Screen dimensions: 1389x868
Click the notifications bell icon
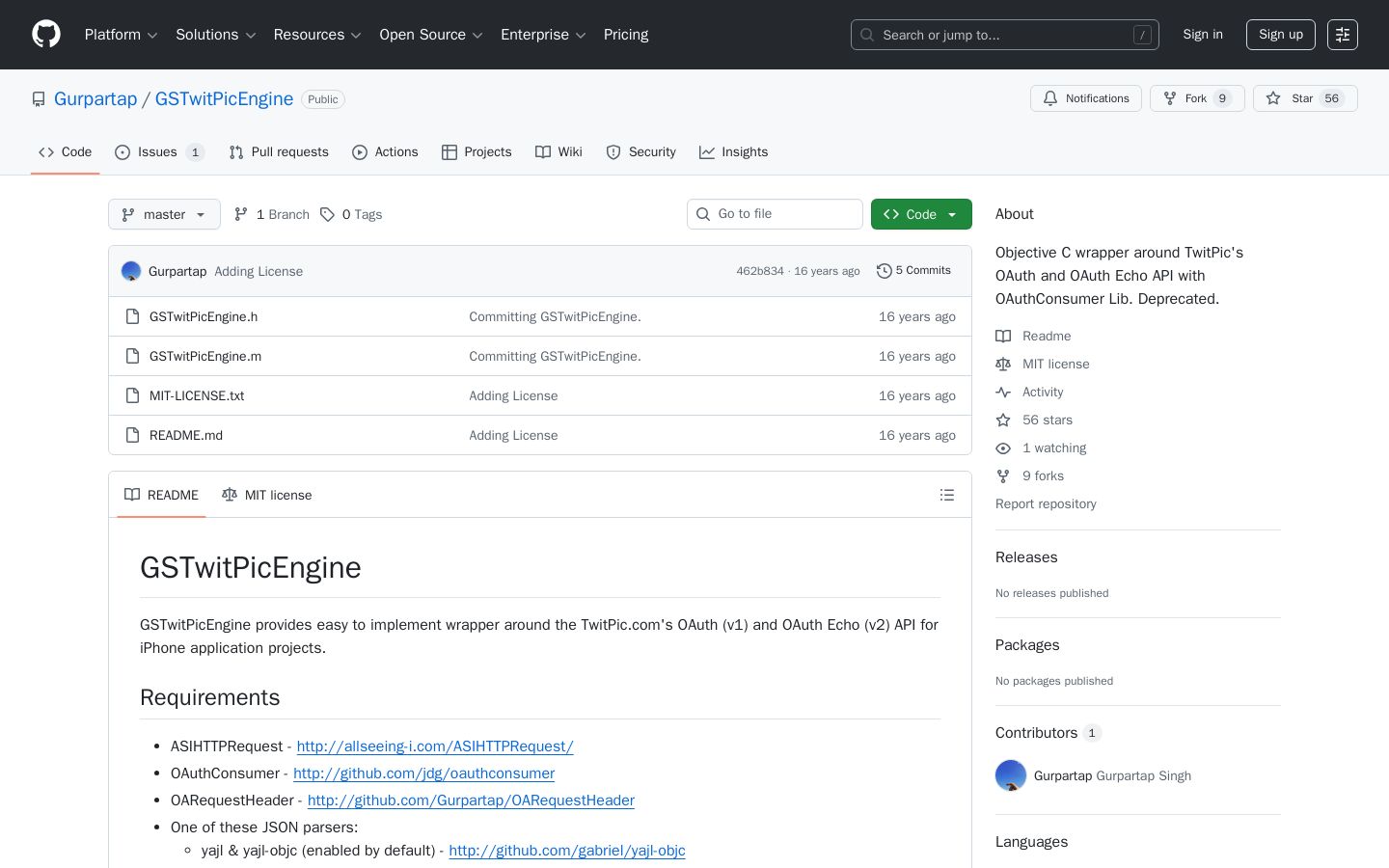pyautogui.click(x=1050, y=98)
